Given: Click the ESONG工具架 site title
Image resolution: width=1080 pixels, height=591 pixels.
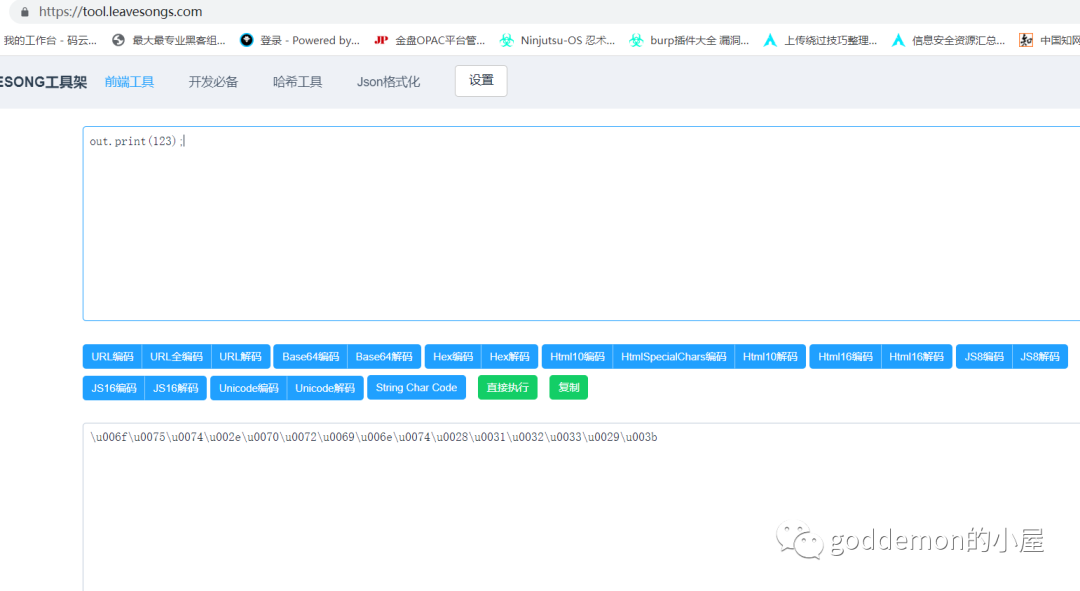Looking at the screenshot, I should (x=43, y=82).
